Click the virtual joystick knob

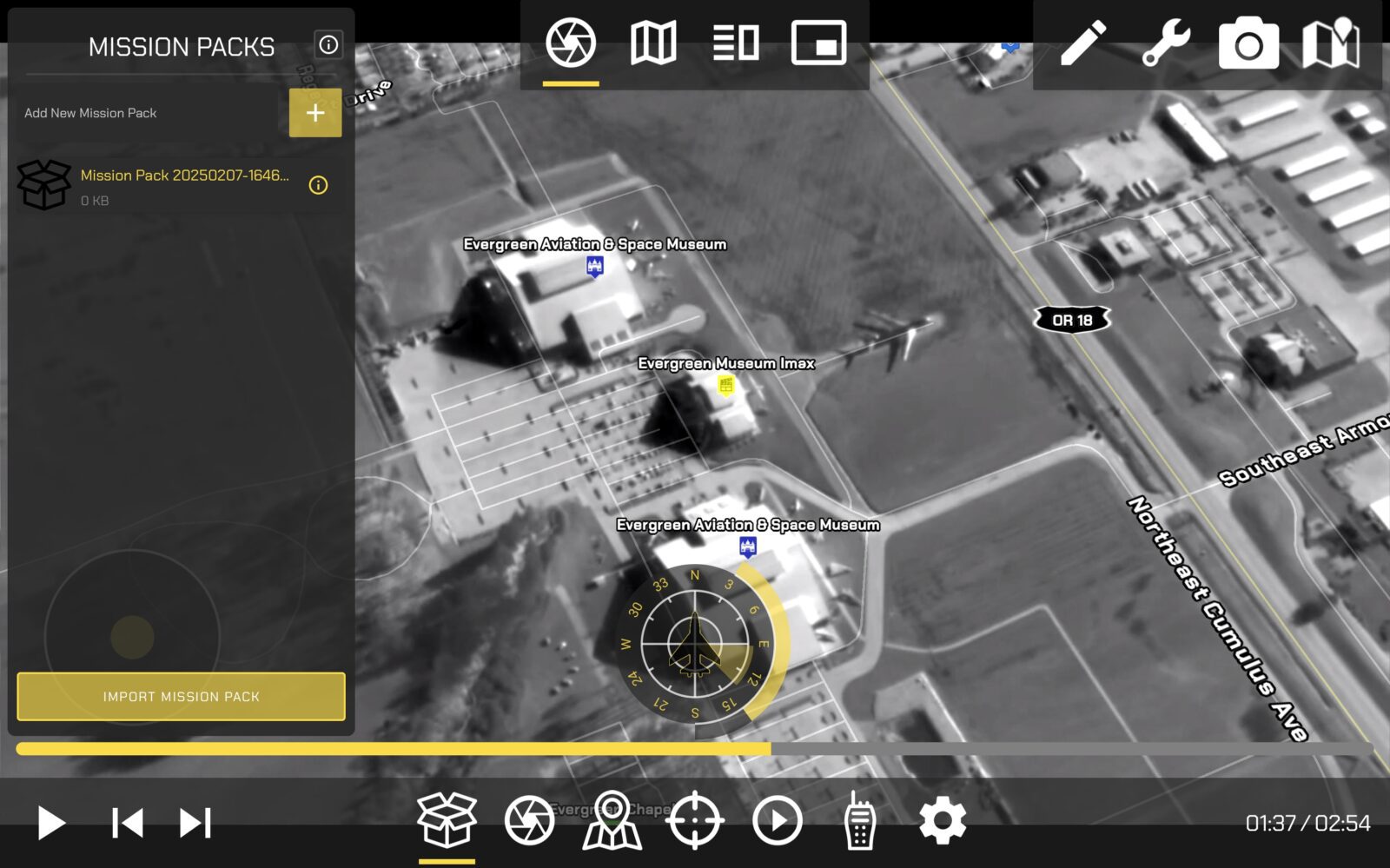[x=132, y=637]
